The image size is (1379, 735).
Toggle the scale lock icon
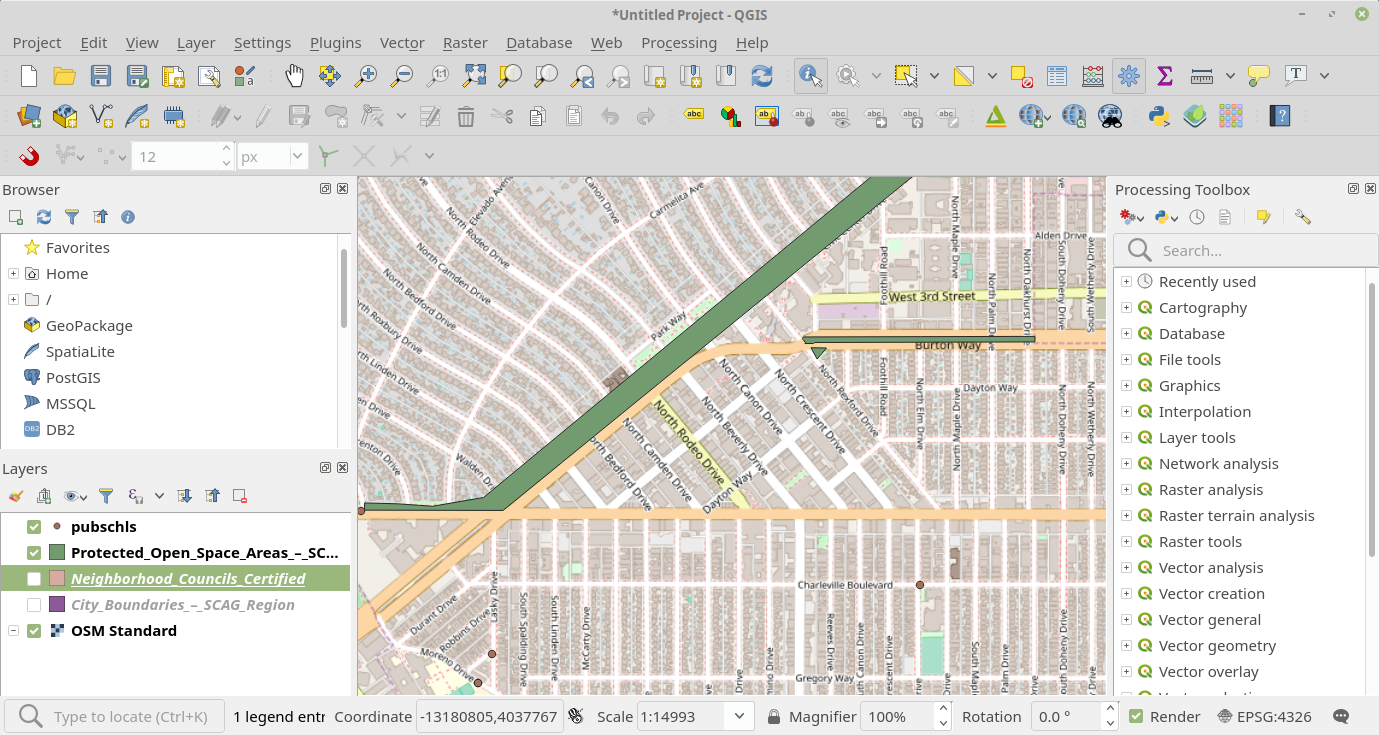pyautogui.click(x=774, y=717)
